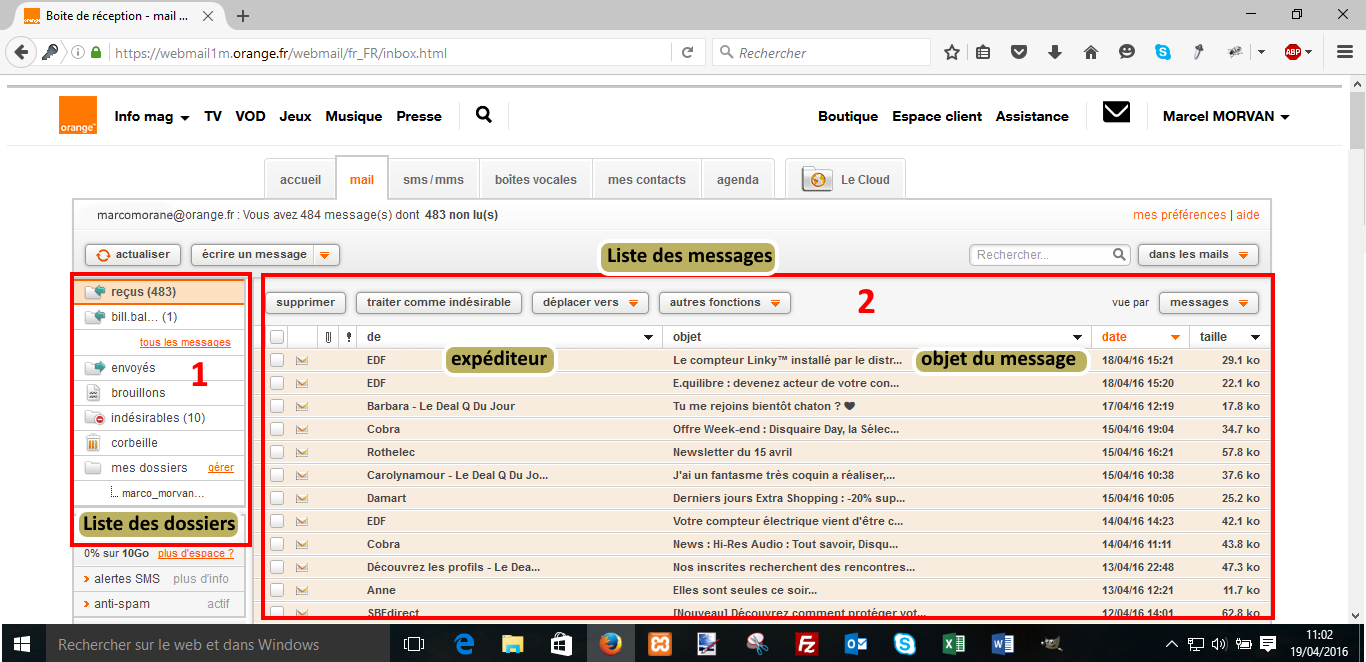Screen dimensions: 1366x662
Task: Click the paperclip attachment column header icon
Action: tap(327, 336)
